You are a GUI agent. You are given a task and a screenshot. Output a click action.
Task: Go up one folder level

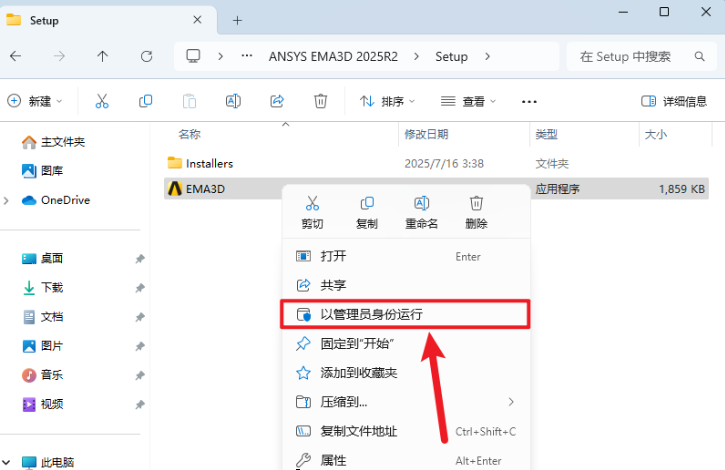tap(103, 56)
